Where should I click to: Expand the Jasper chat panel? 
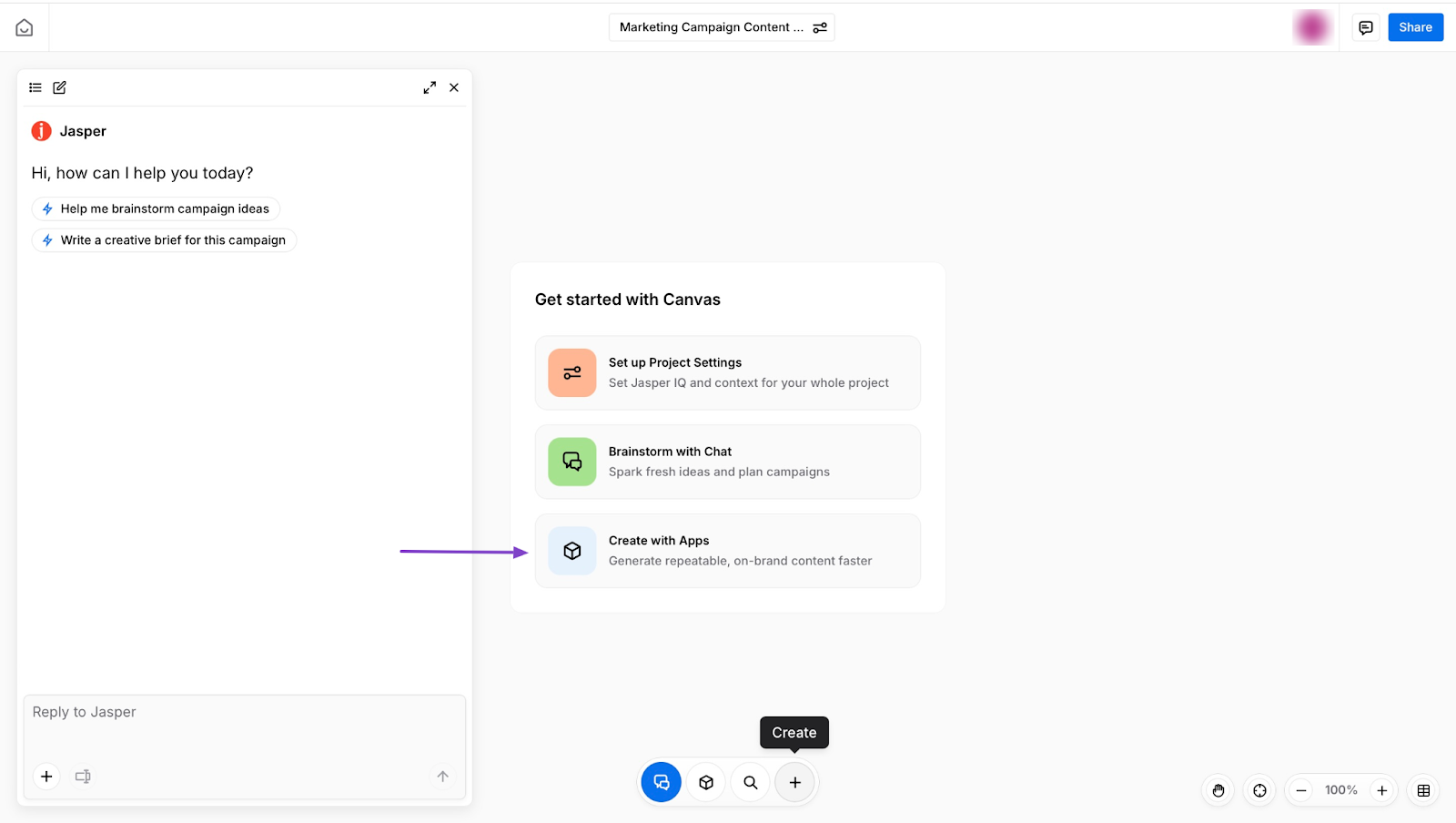pyautogui.click(x=430, y=87)
